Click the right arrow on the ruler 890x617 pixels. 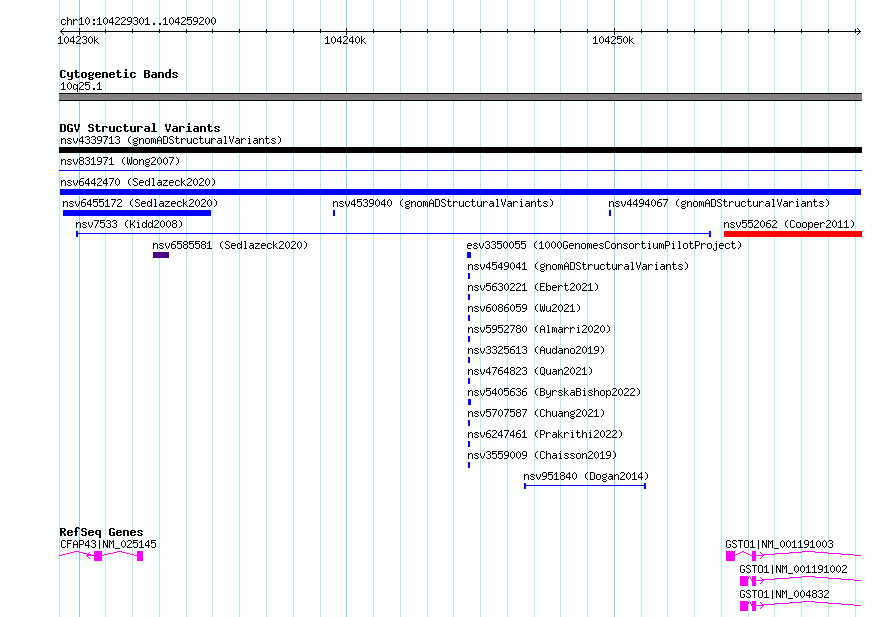coord(858,31)
